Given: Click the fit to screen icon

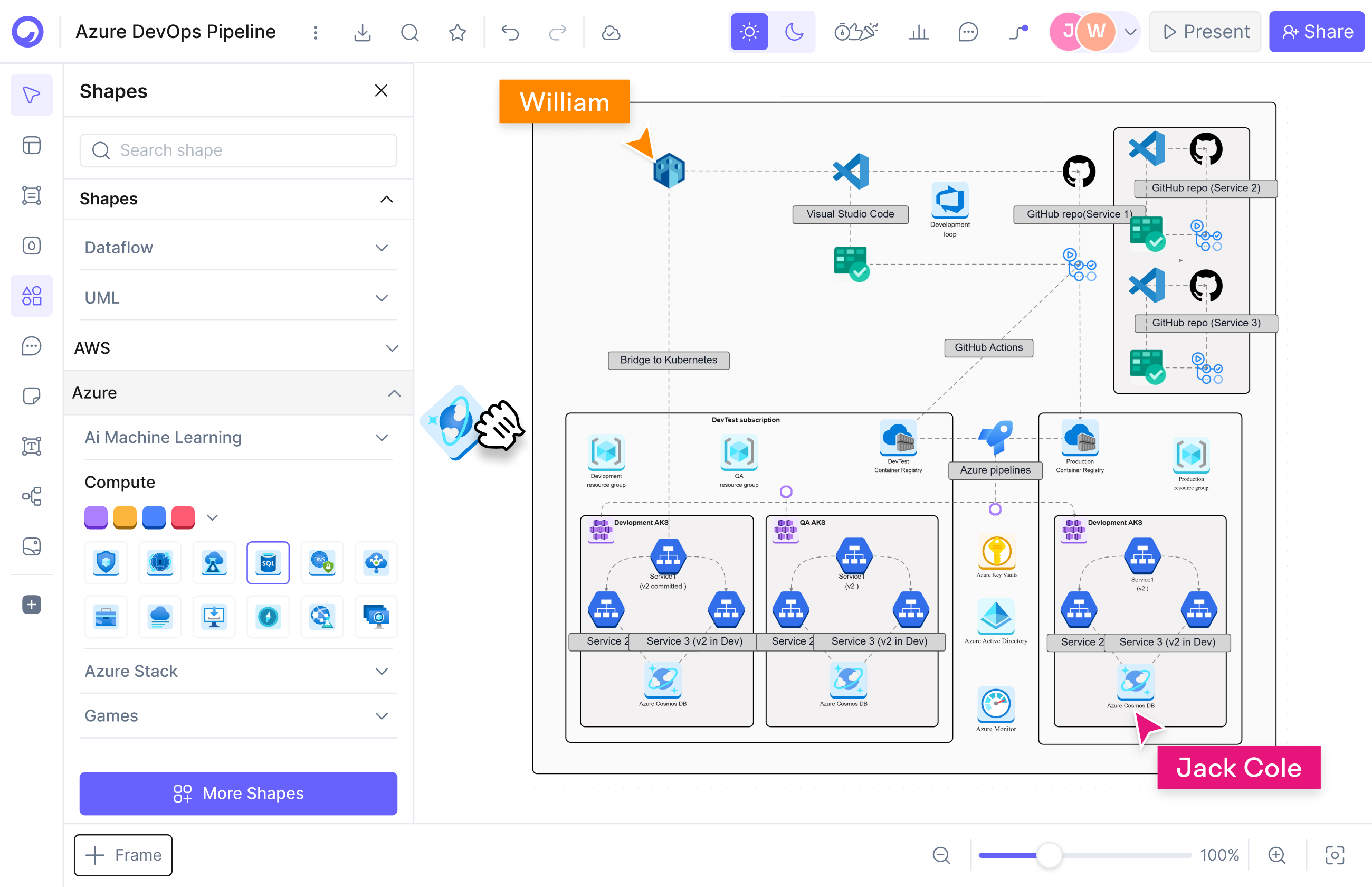Looking at the screenshot, I should point(1335,855).
